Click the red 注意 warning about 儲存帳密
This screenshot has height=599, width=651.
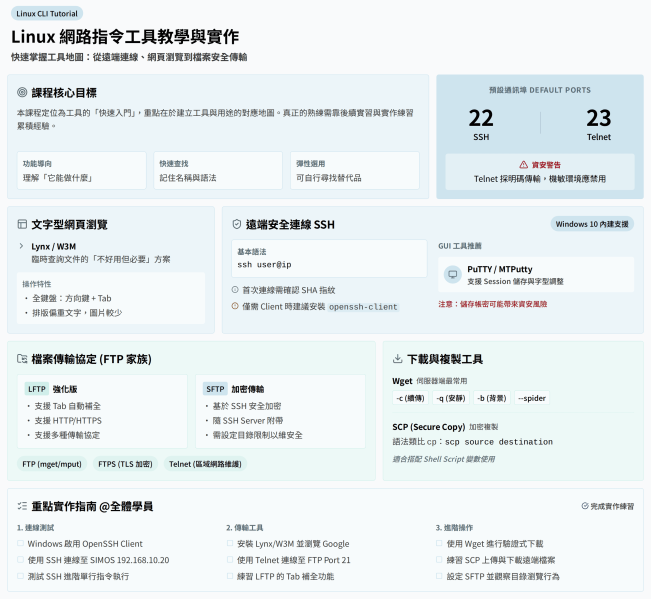492,304
